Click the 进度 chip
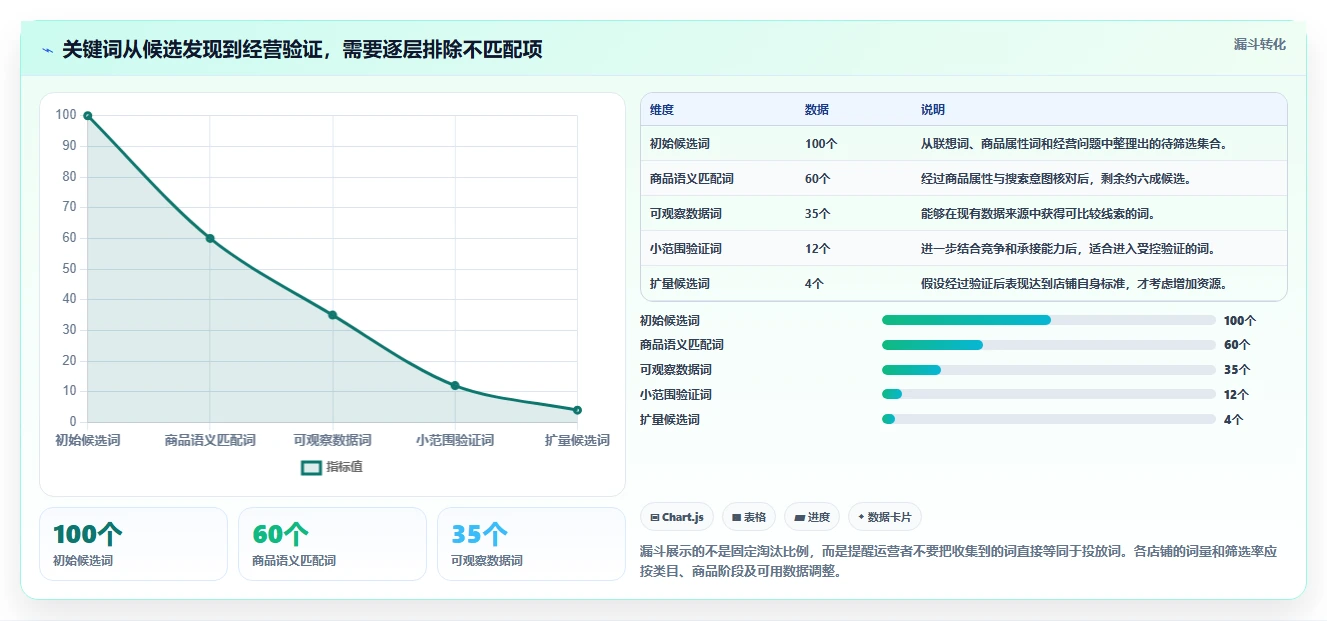 (x=812, y=517)
